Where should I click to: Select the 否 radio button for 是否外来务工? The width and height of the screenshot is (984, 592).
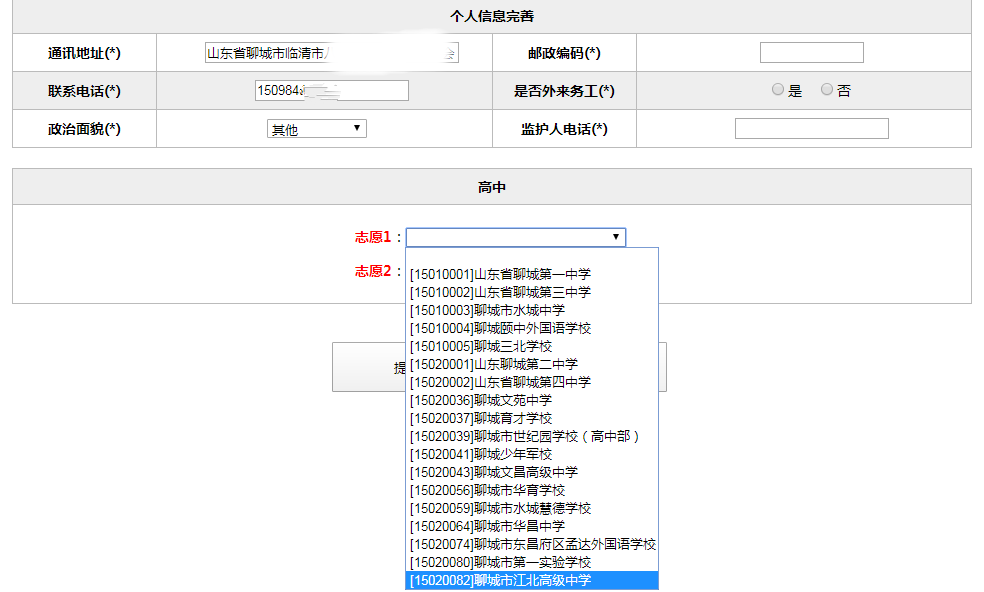click(826, 89)
